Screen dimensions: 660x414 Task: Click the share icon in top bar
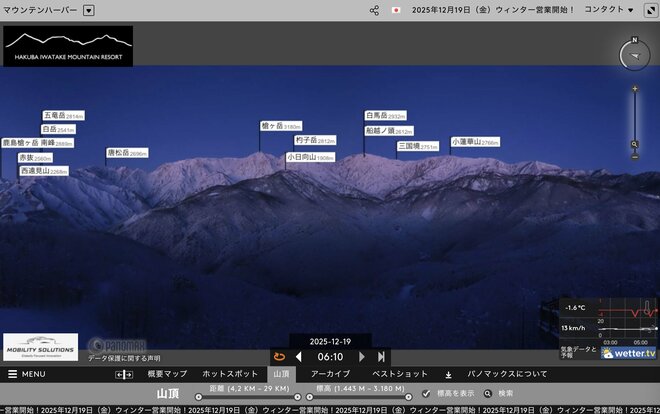[x=374, y=10]
